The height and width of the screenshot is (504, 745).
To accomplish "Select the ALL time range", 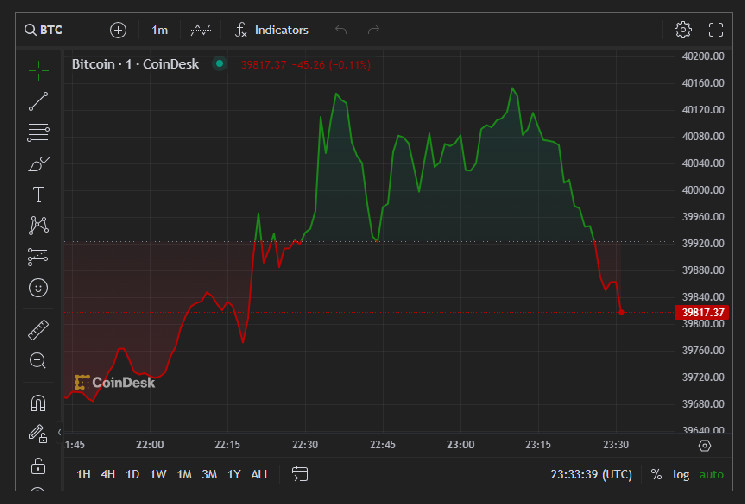I will 259,474.
